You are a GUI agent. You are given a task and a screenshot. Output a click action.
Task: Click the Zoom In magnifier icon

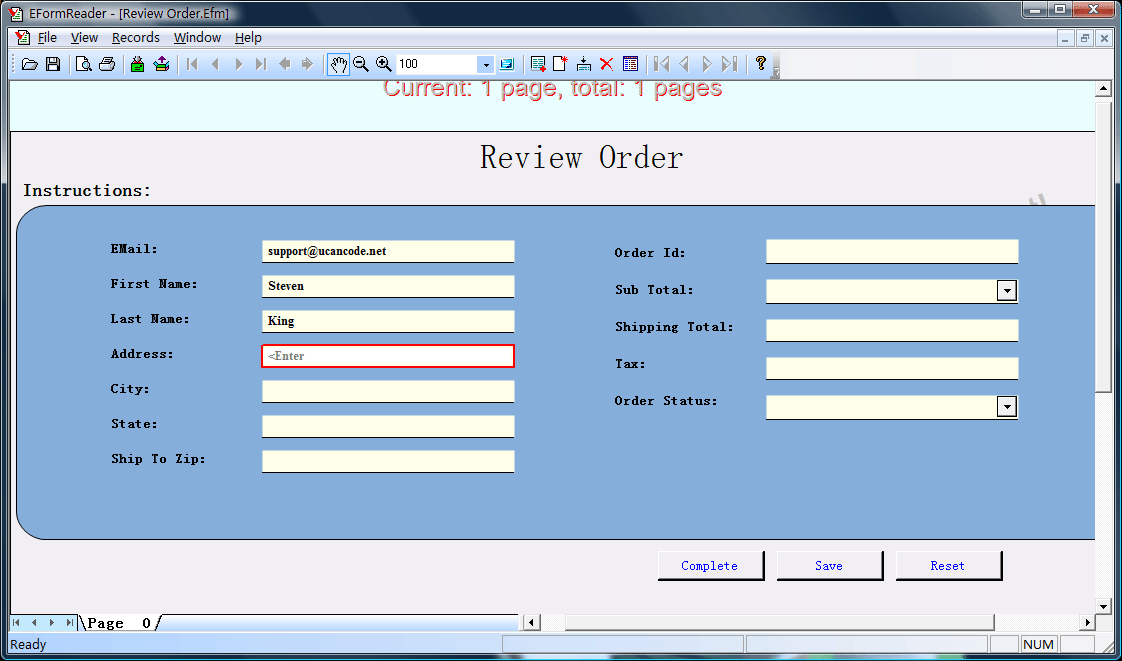(x=384, y=64)
